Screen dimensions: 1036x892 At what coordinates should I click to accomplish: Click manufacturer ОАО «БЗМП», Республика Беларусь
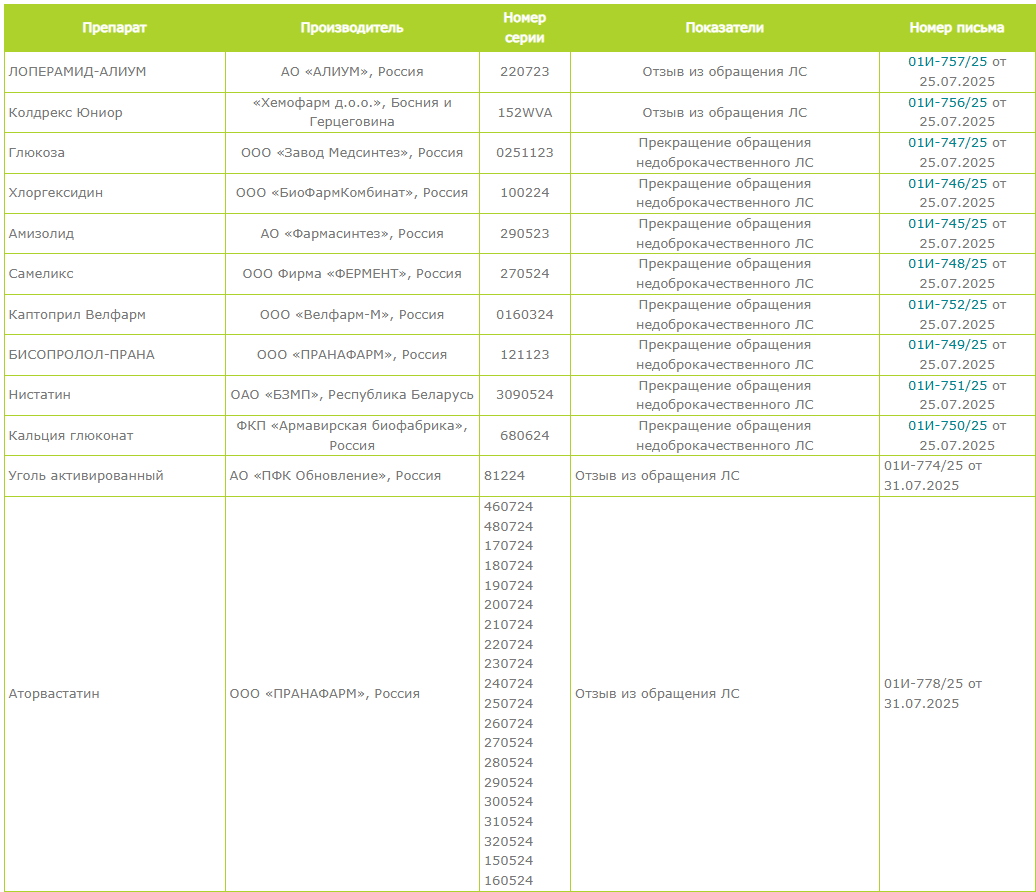tap(352, 395)
